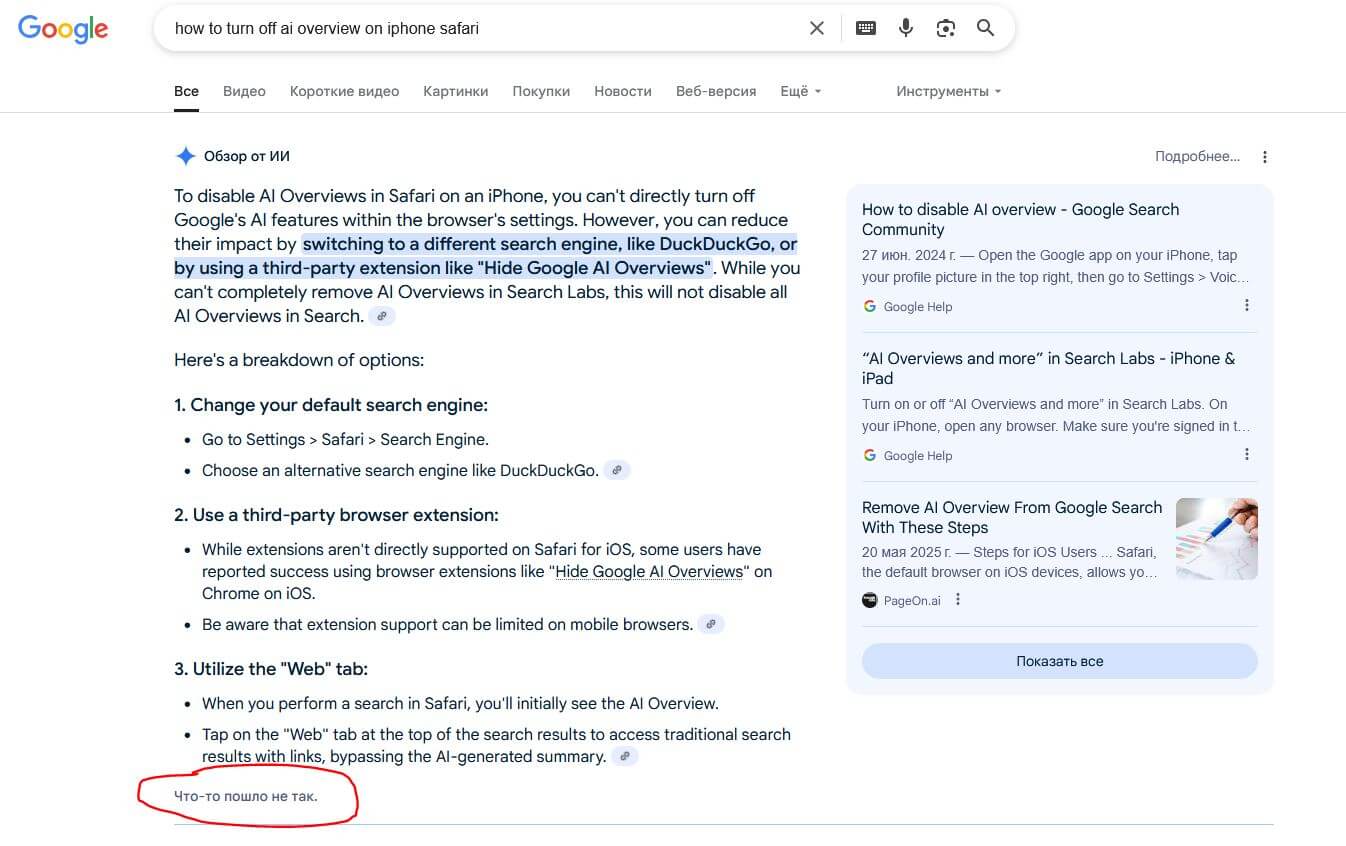The height and width of the screenshot is (846, 1346).
Task: Click the 'Обзор от ИИ' label
Action: [x=247, y=156]
